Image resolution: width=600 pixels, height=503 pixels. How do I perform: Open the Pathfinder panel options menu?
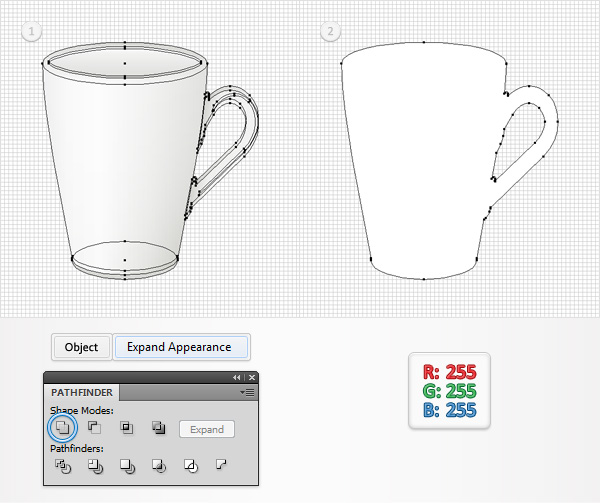pyautogui.click(x=247, y=392)
